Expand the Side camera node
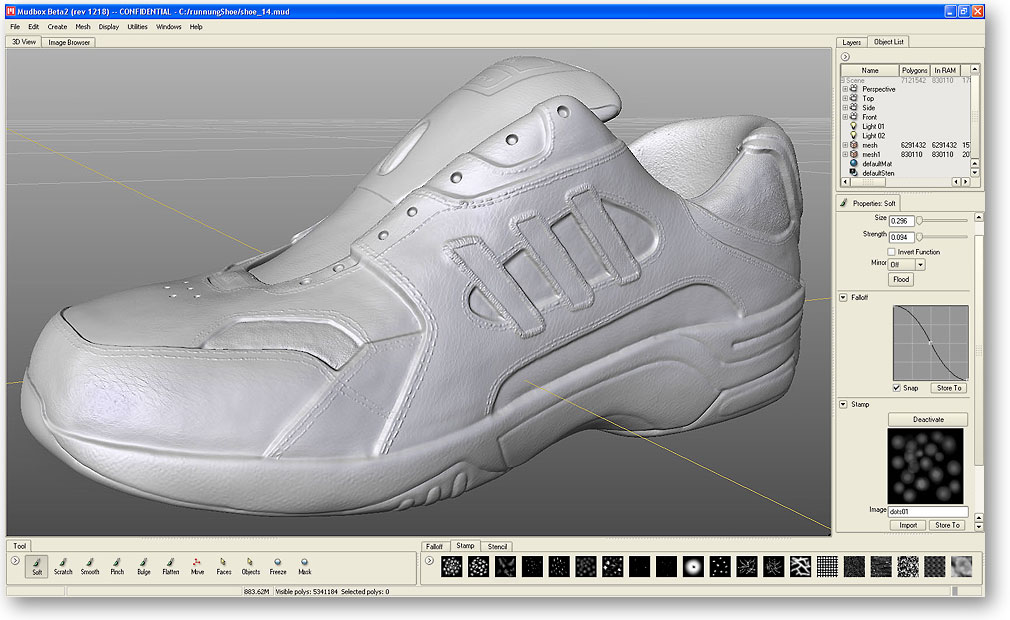 [845, 108]
